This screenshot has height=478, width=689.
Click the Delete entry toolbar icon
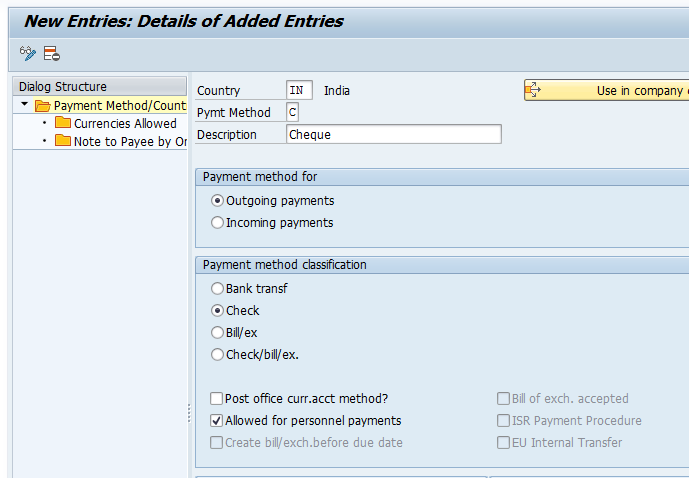pos(51,54)
